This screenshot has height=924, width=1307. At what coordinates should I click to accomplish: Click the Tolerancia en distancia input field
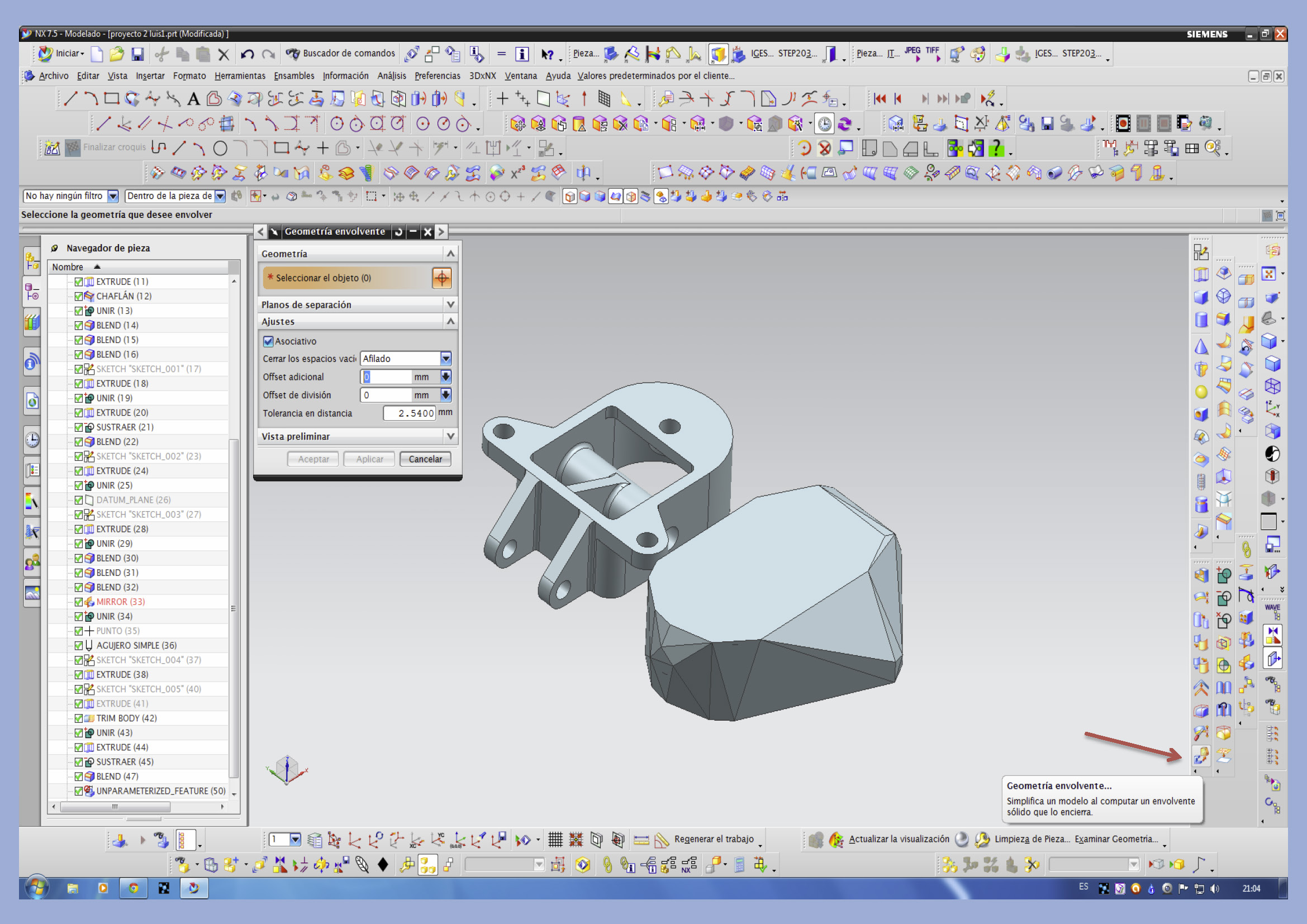pyautogui.click(x=409, y=413)
